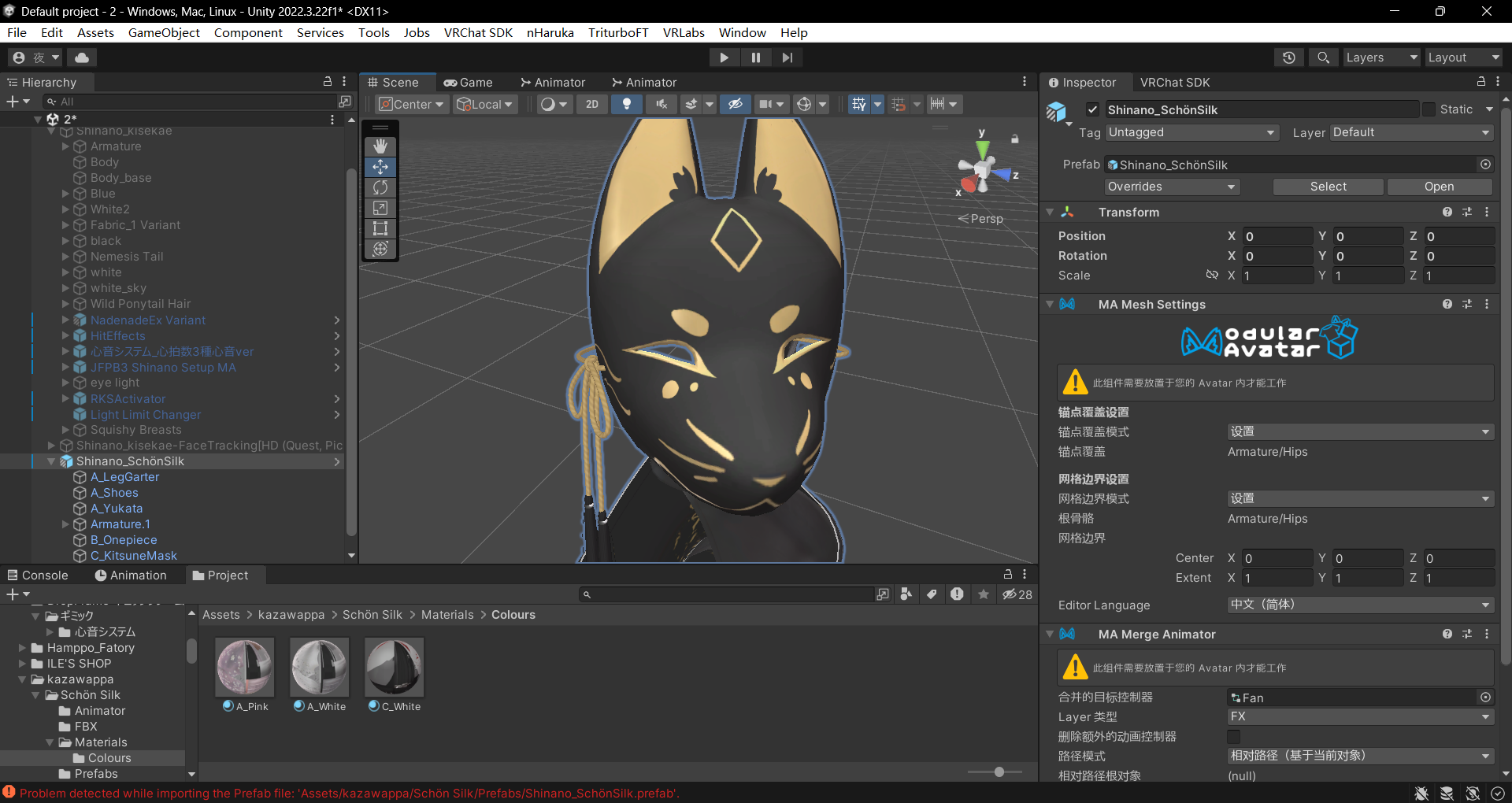Select the Scale tool in Scene
The image size is (1512, 803).
[380, 208]
